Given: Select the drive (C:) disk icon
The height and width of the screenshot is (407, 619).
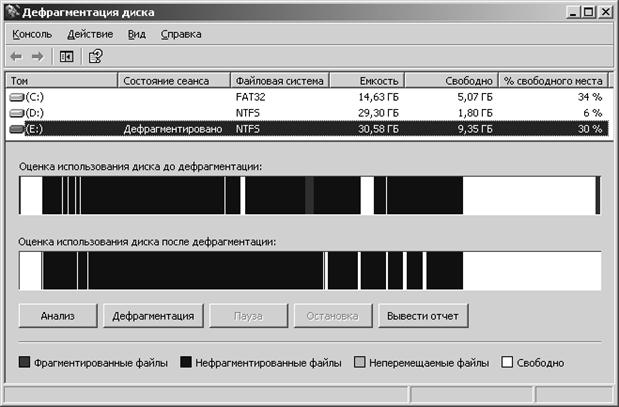Looking at the screenshot, I should point(17,97).
